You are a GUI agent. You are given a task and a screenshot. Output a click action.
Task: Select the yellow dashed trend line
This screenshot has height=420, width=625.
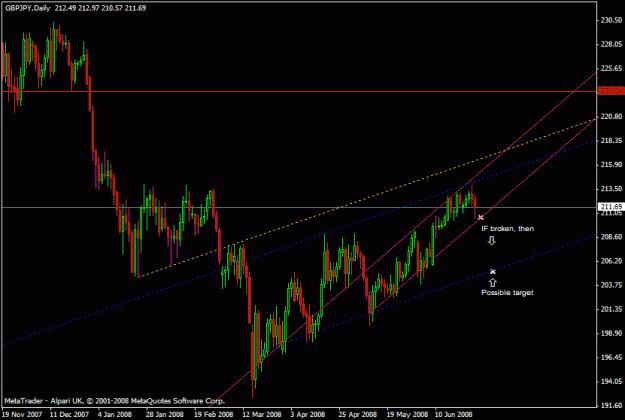click(367, 196)
